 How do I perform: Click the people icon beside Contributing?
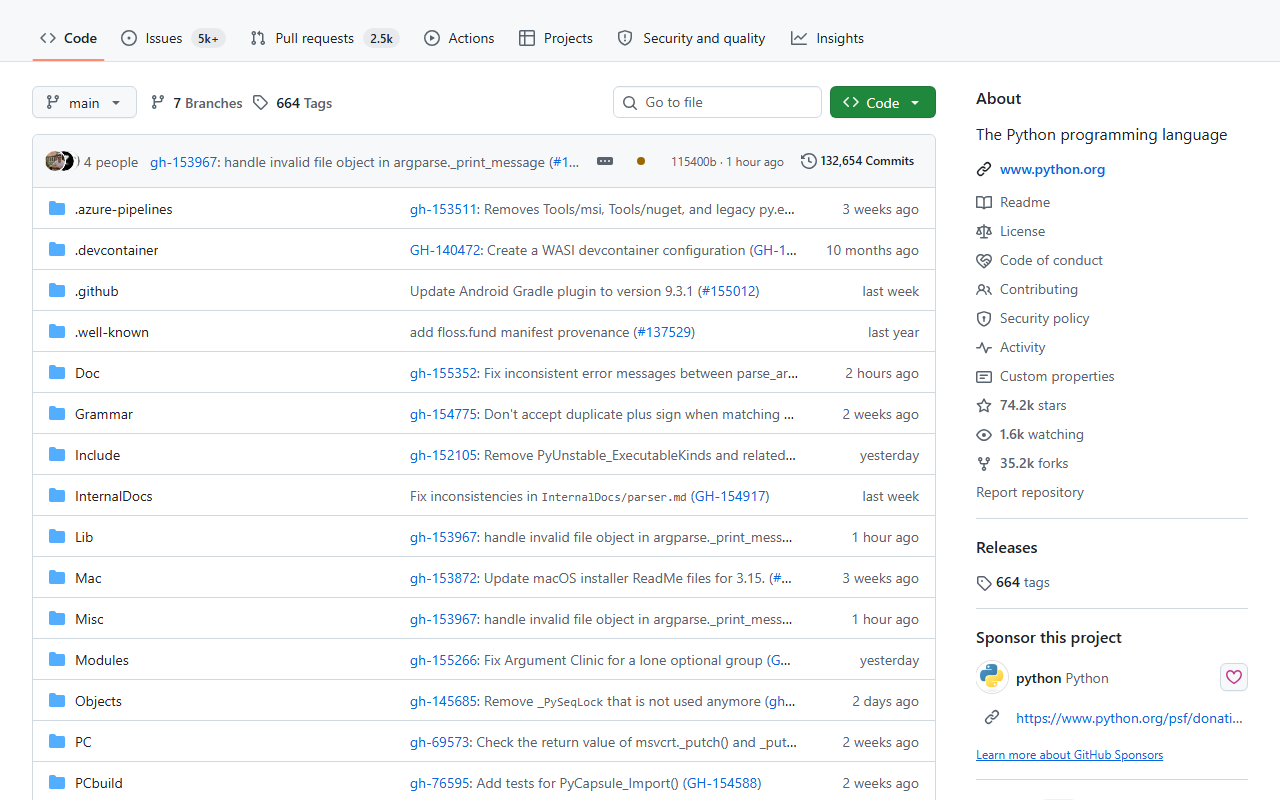[x=984, y=289]
